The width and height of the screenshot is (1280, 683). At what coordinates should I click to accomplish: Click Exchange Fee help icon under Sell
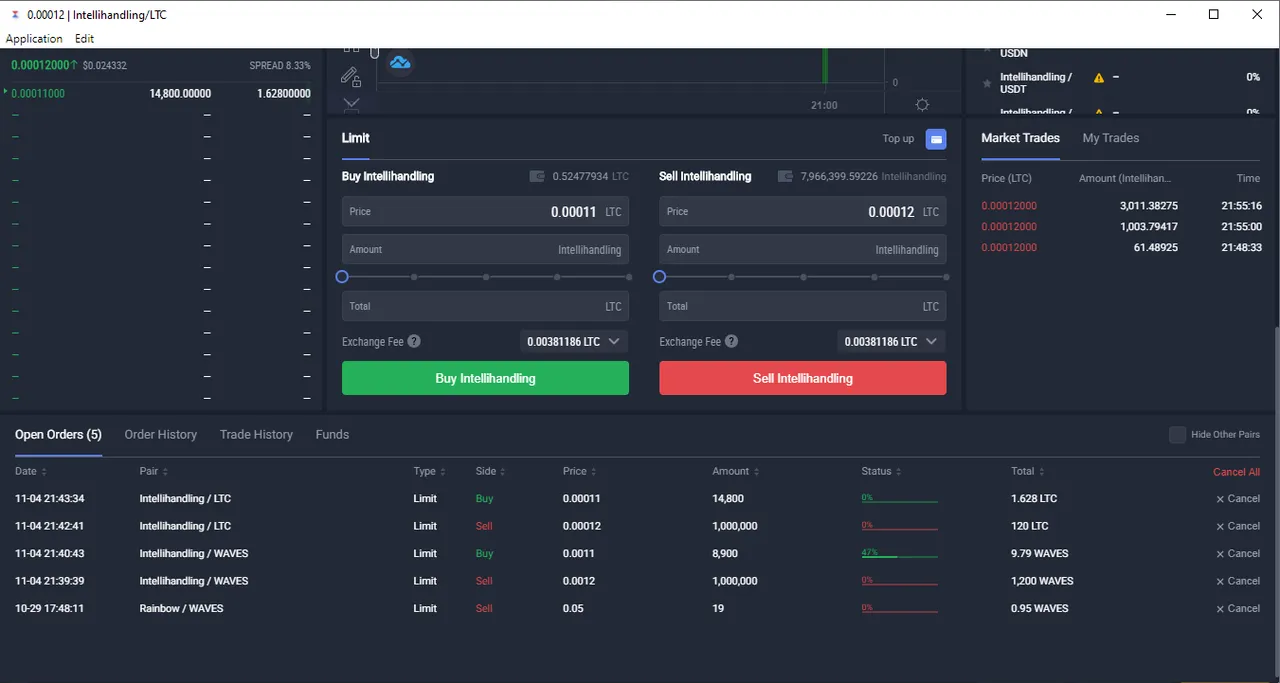pos(731,341)
